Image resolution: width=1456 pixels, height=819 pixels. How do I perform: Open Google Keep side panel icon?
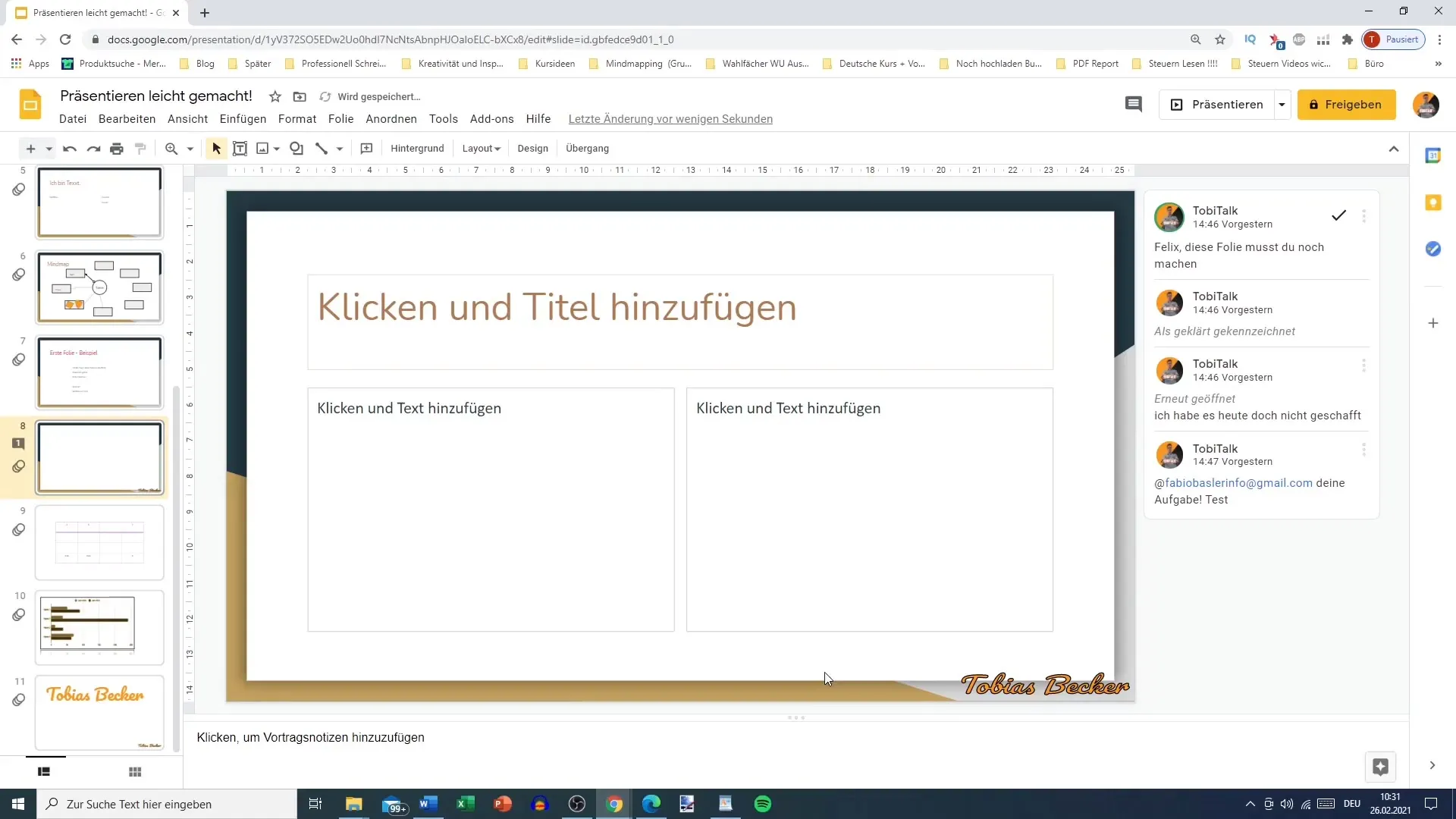pyautogui.click(x=1432, y=202)
